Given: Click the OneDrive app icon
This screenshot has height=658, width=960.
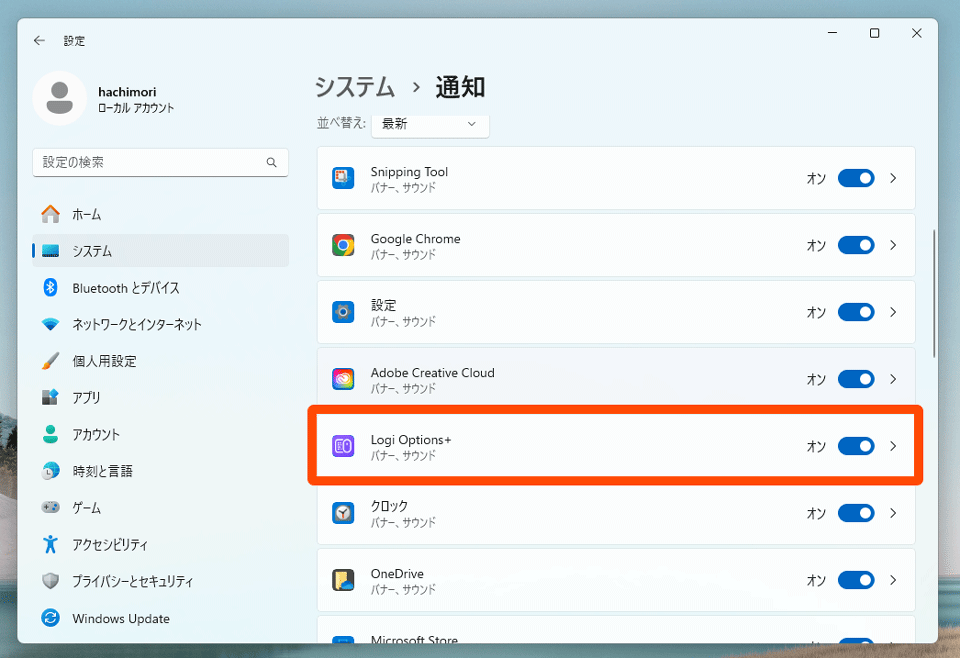Looking at the screenshot, I should click(343, 581).
